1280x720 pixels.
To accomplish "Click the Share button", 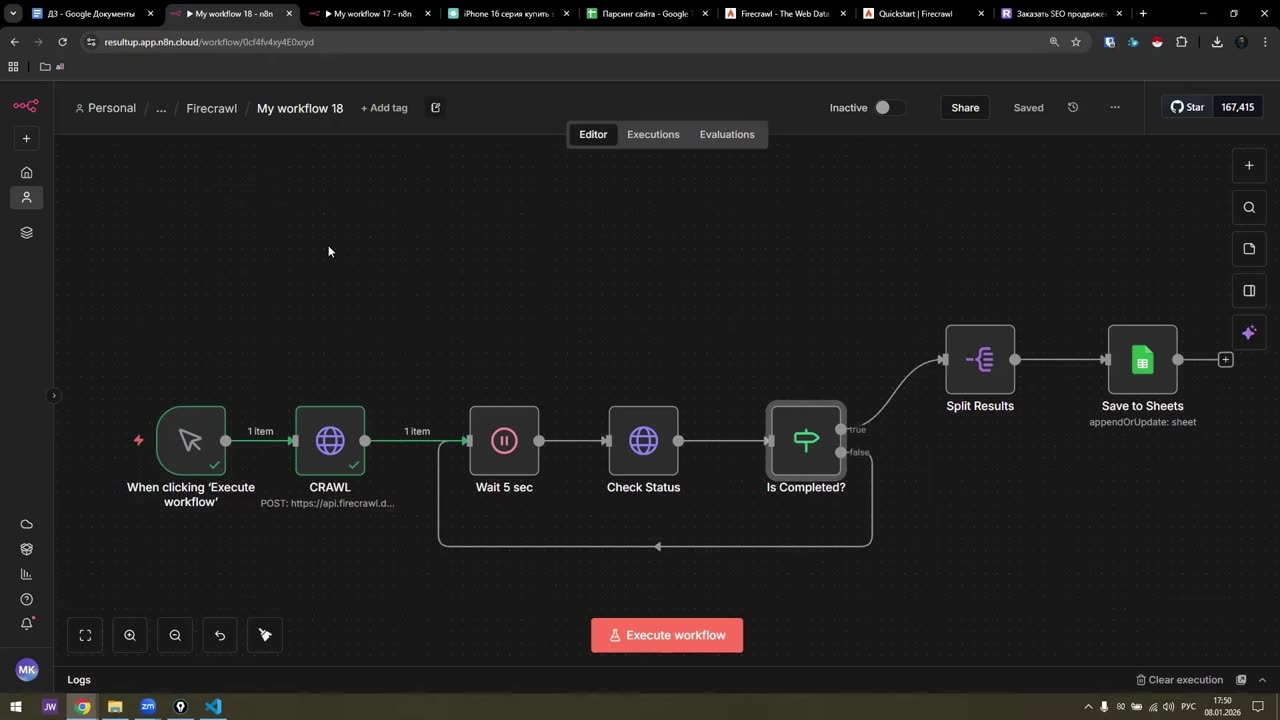I will [x=965, y=107].
